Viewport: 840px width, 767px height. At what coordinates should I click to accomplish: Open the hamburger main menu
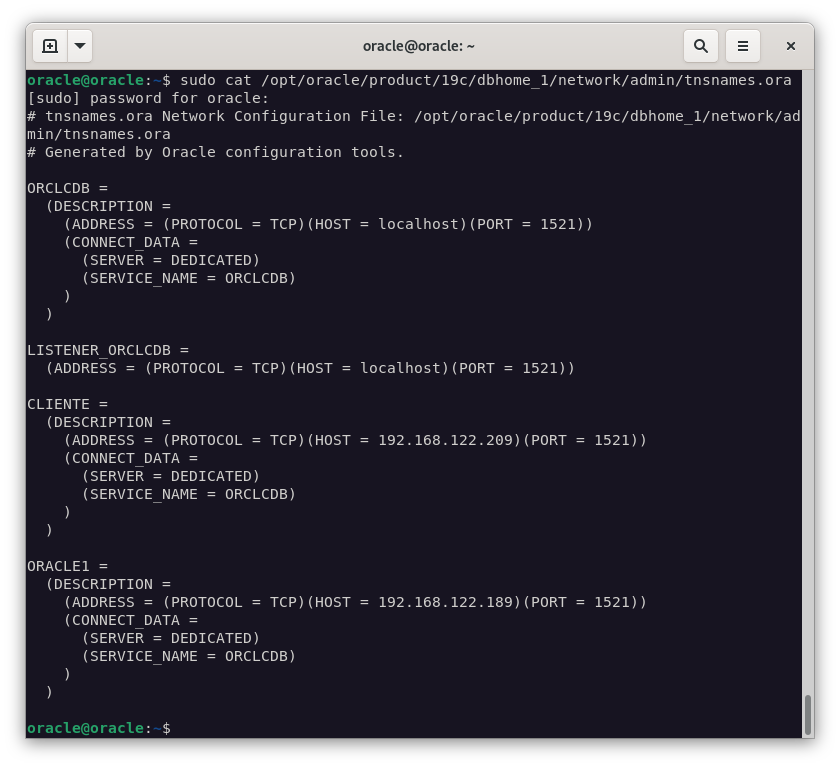click(743, 46)
